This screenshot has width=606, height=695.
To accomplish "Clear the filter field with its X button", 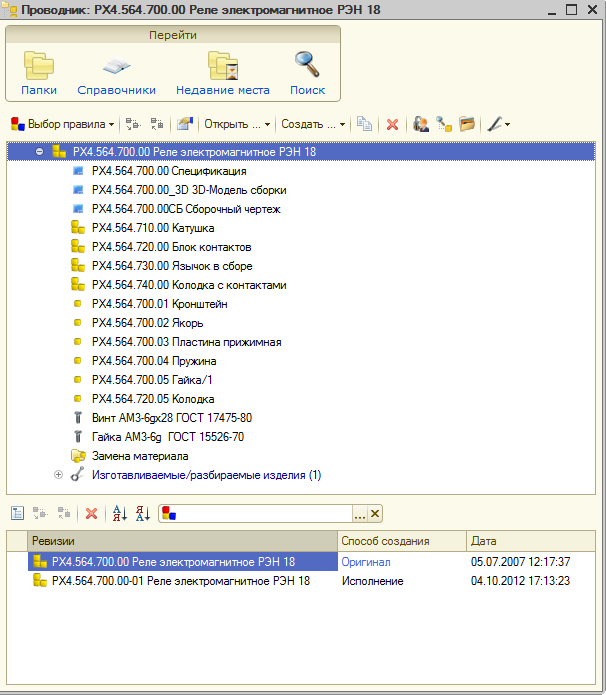I will coord(375,513).
